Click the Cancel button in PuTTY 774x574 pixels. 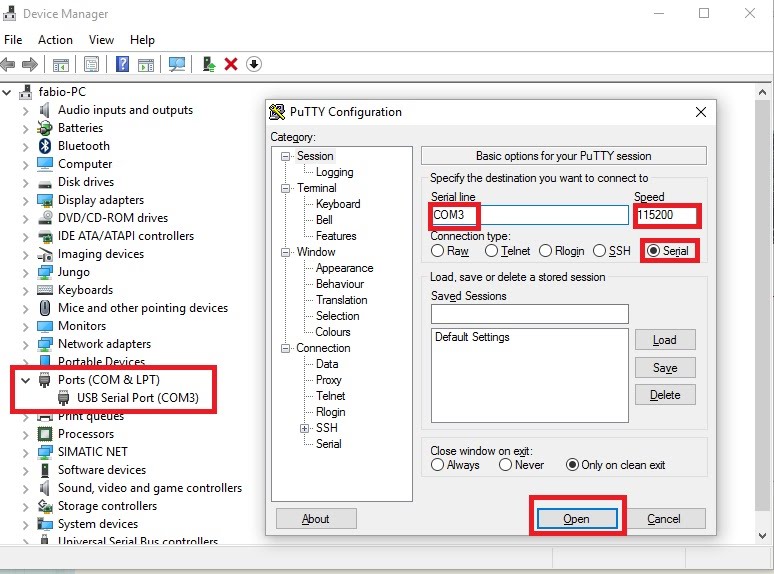click(x=663, y=519)
